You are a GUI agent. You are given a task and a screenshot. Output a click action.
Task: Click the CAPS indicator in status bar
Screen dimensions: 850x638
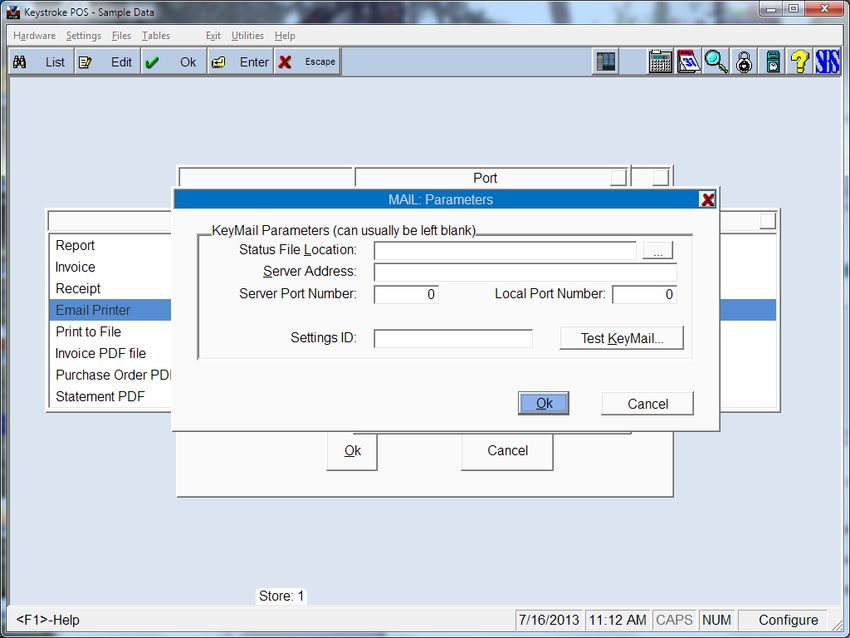(x=674, y=620)
